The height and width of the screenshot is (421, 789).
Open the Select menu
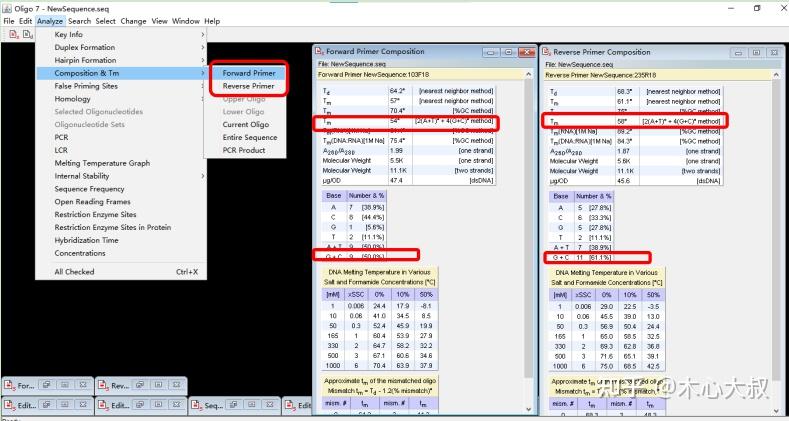pyautogui.click(x=106, y=21)
